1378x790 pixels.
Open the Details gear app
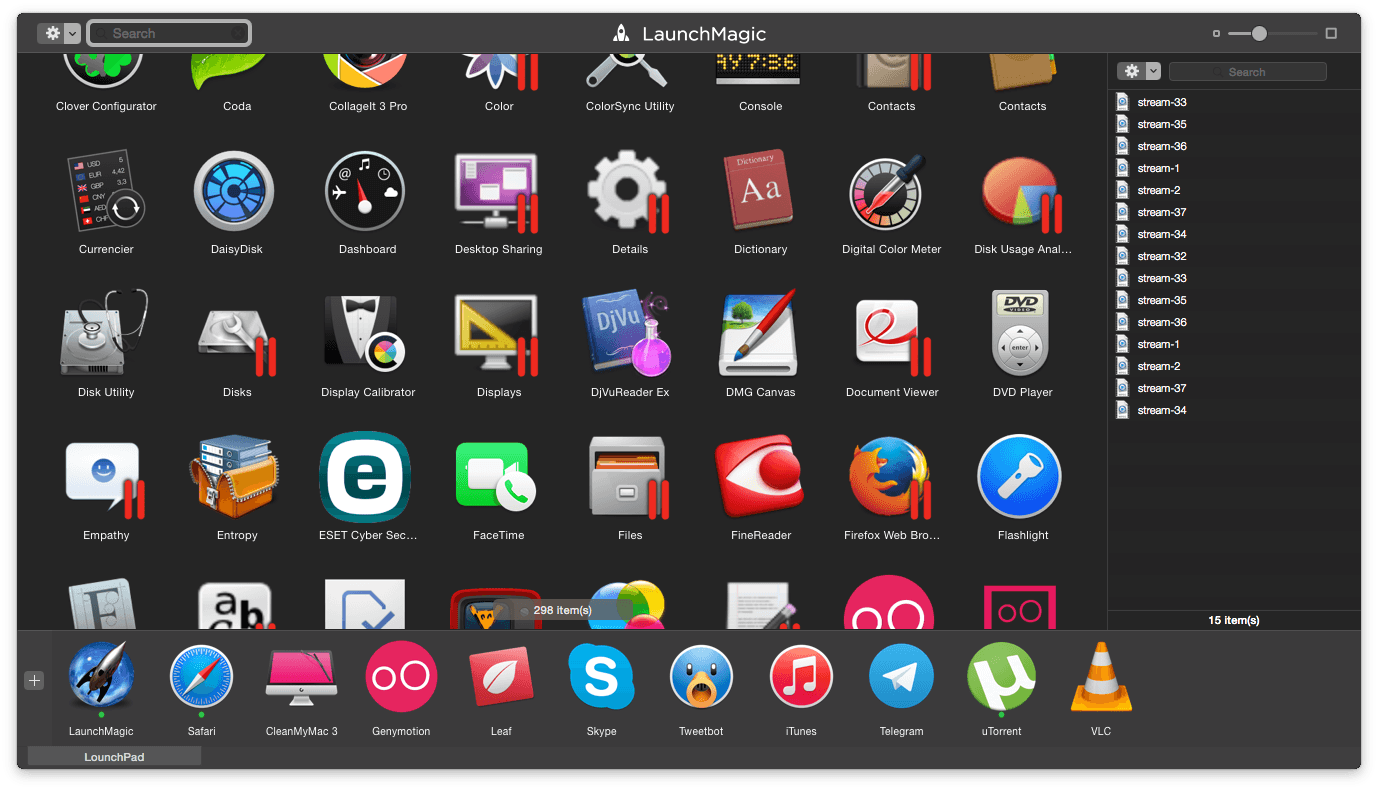click(x=630, y=192)
